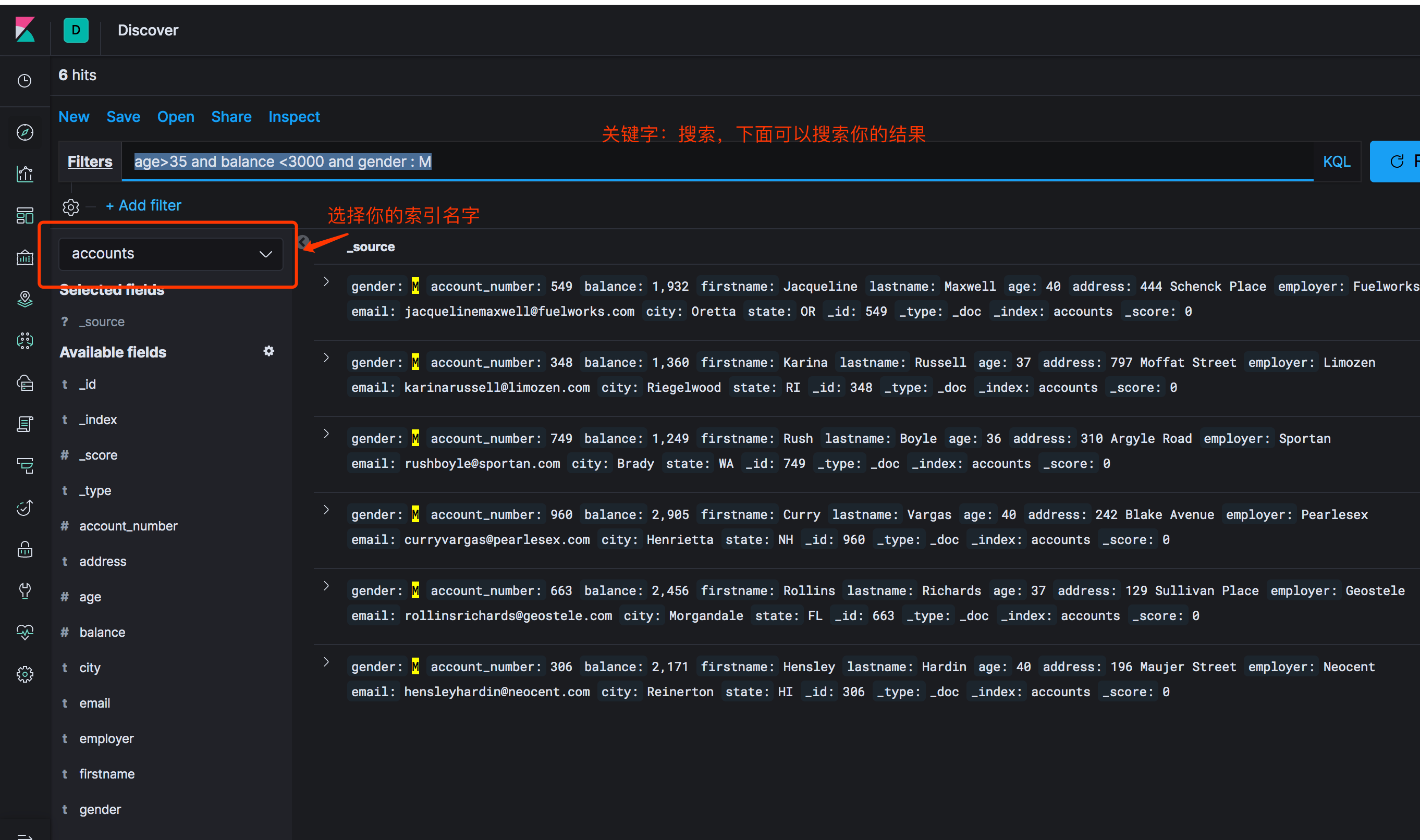
Task: Toggle Available fields settings icon
Action: pos(268,351)
